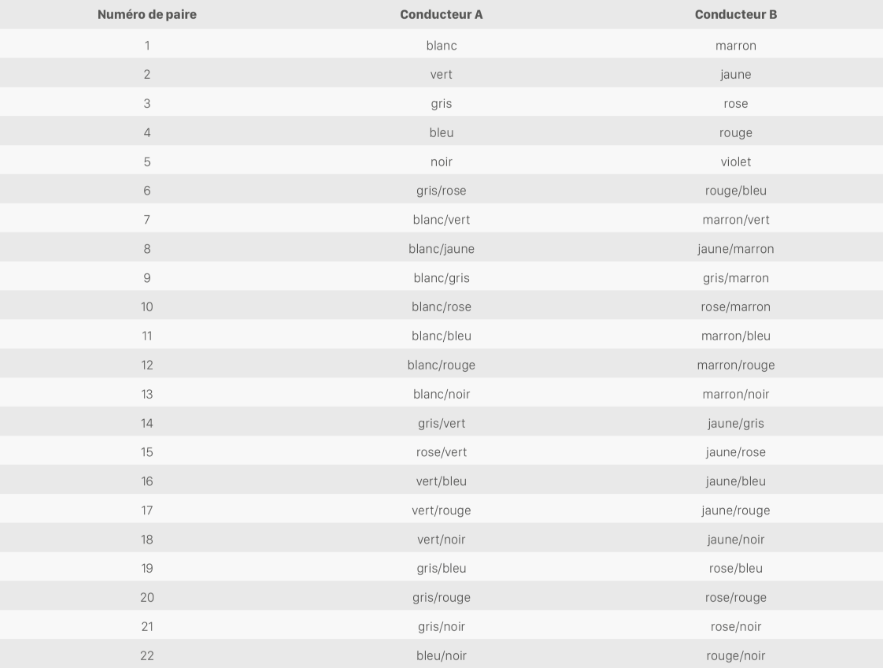Select the "vert/rouge" cell in row 17

point(441,510)
